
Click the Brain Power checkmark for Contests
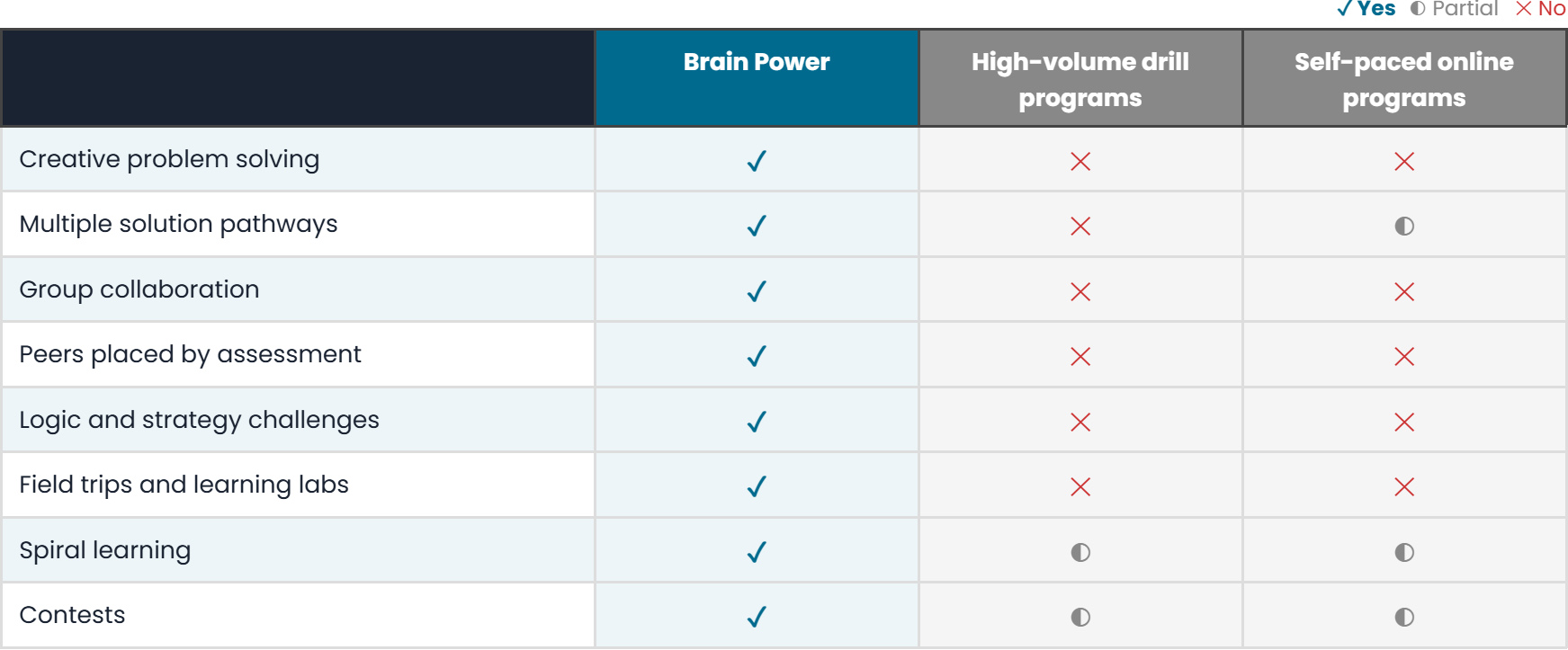757,617
